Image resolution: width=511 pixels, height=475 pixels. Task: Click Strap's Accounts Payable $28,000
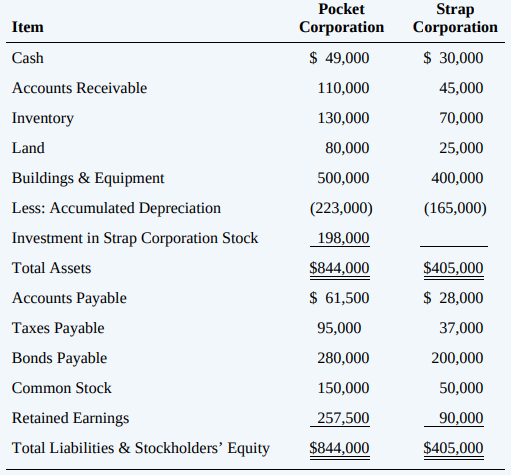pos(453,298)
